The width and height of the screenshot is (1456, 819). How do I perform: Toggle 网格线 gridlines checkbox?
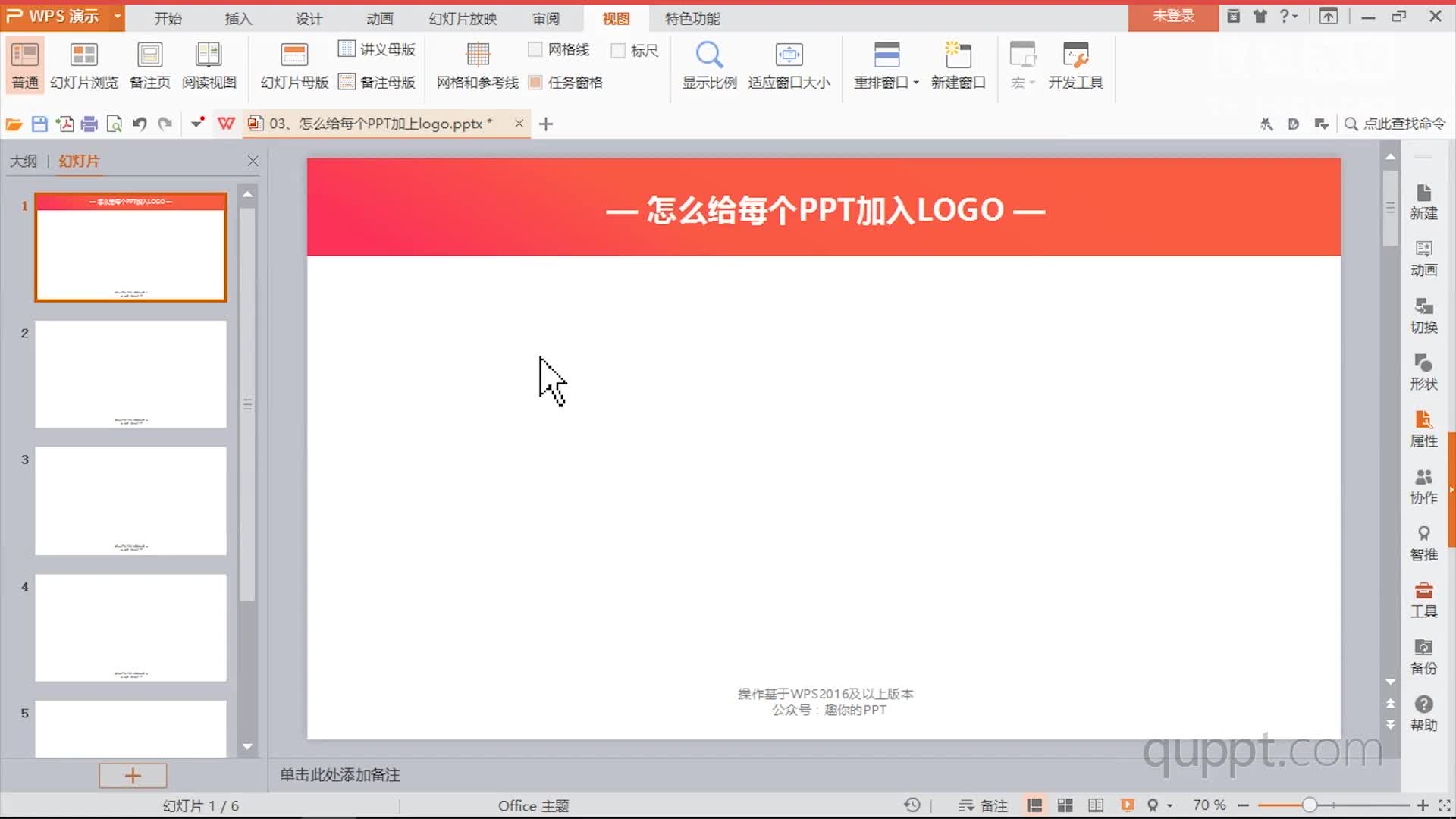pos(535,50)
